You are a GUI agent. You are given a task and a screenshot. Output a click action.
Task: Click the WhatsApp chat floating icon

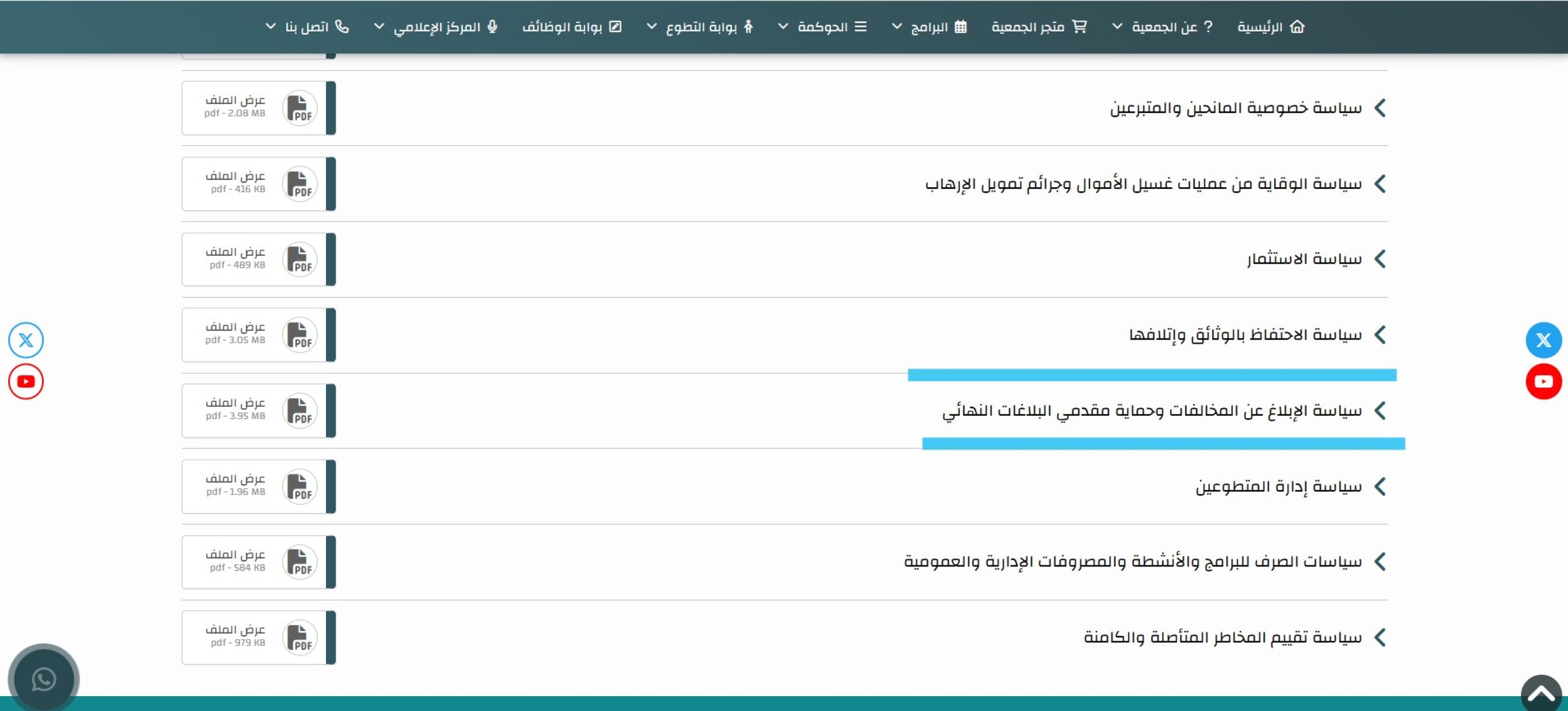(43, 679)
